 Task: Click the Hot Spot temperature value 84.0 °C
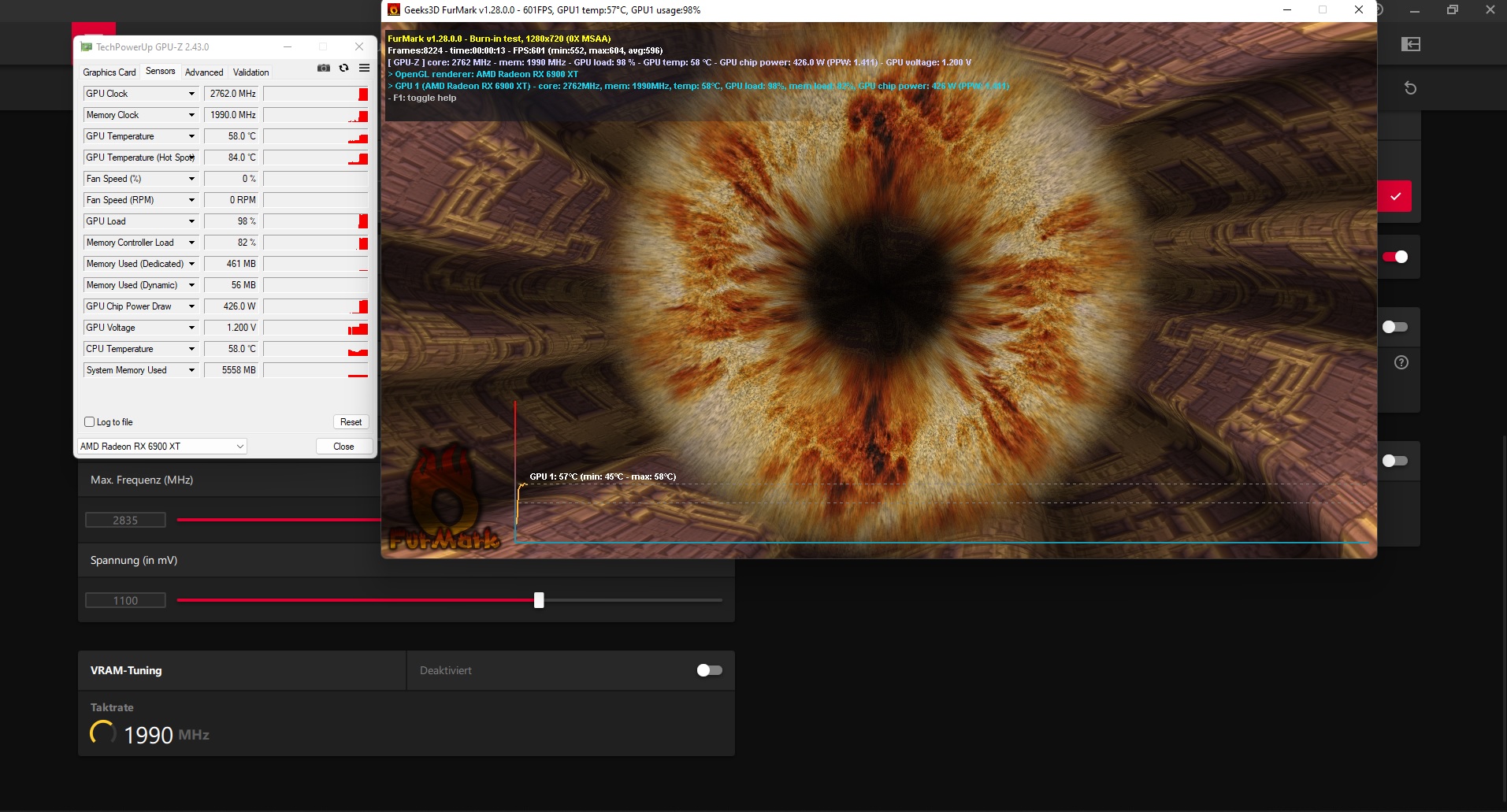[232, 158]
